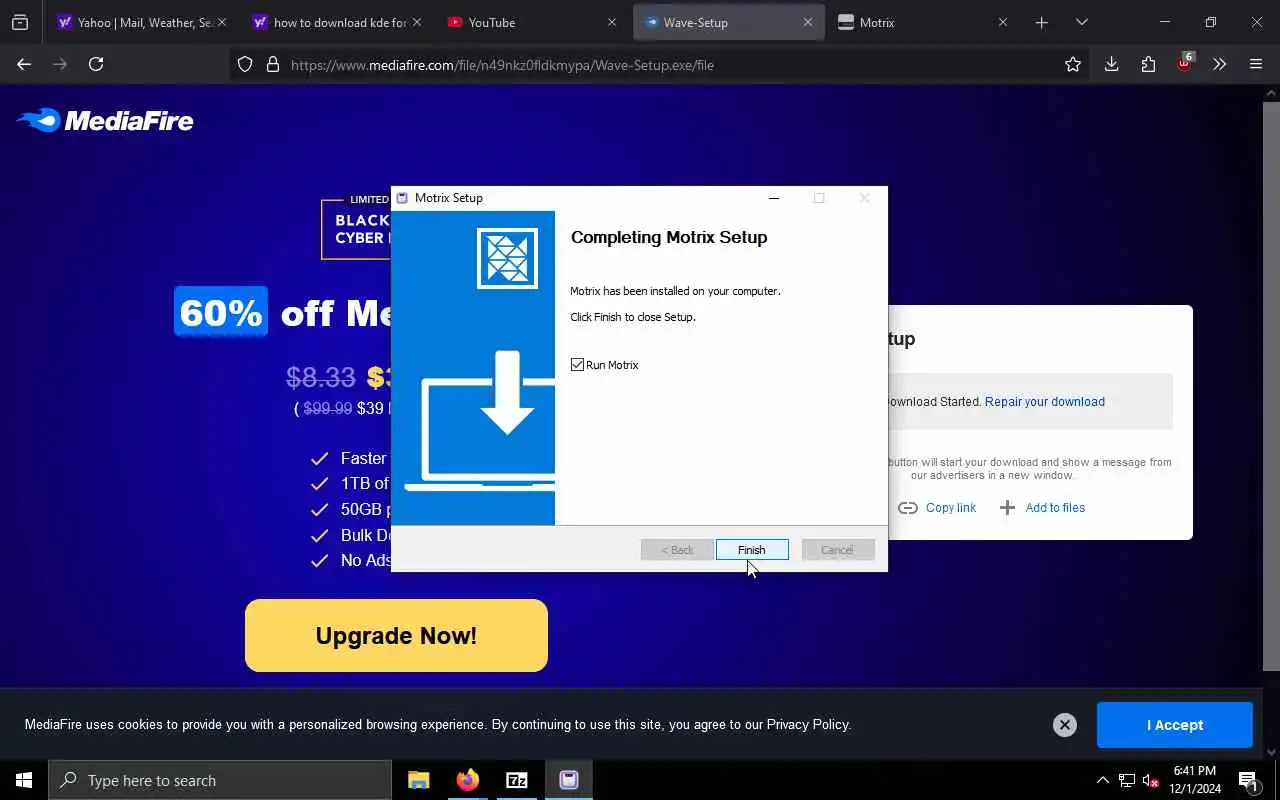
Task: Click the Upgrade Now! button
Action: click(x=396, y=636)
